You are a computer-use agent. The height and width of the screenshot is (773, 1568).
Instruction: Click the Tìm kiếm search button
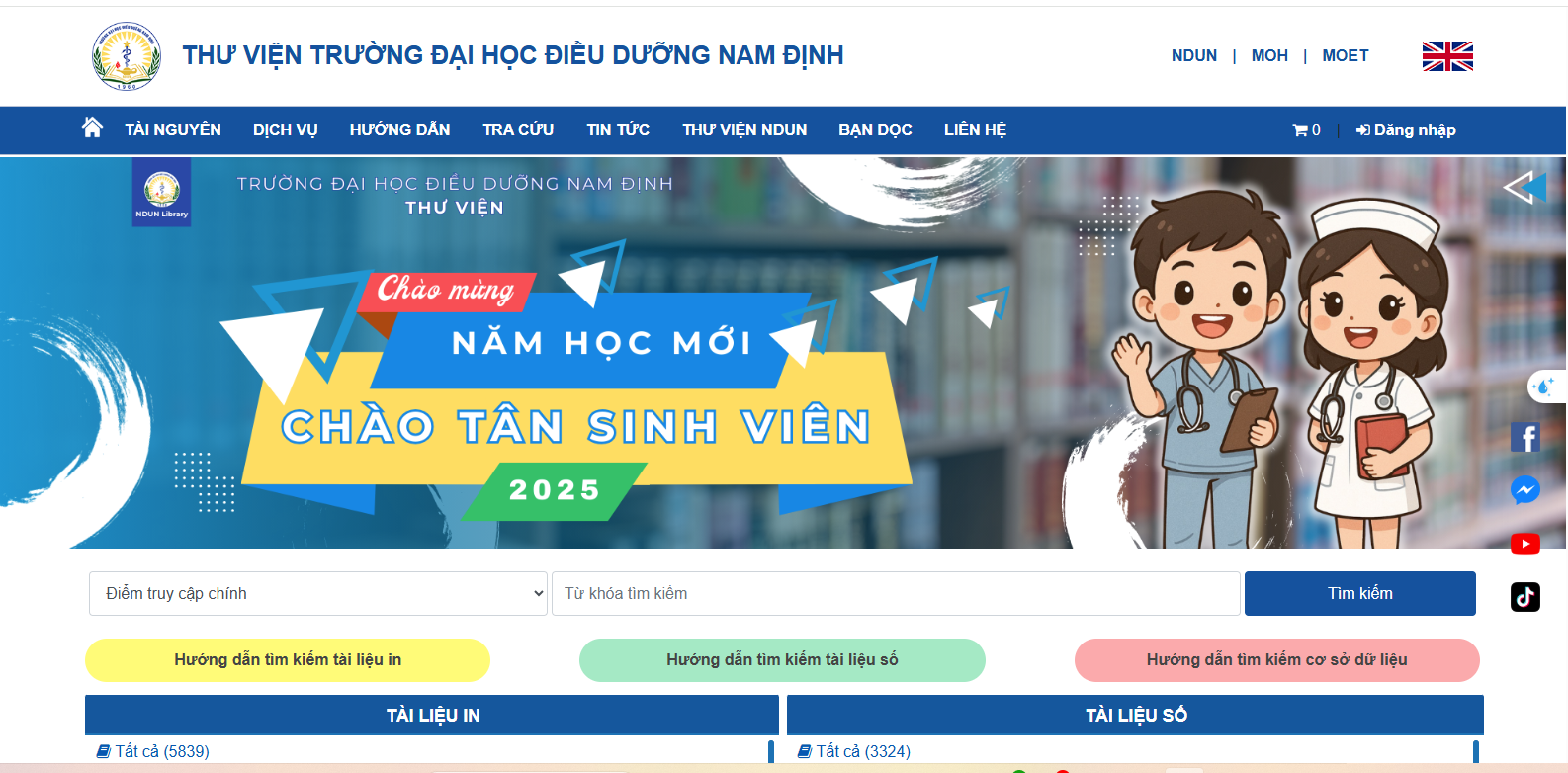click(1360, 593)
